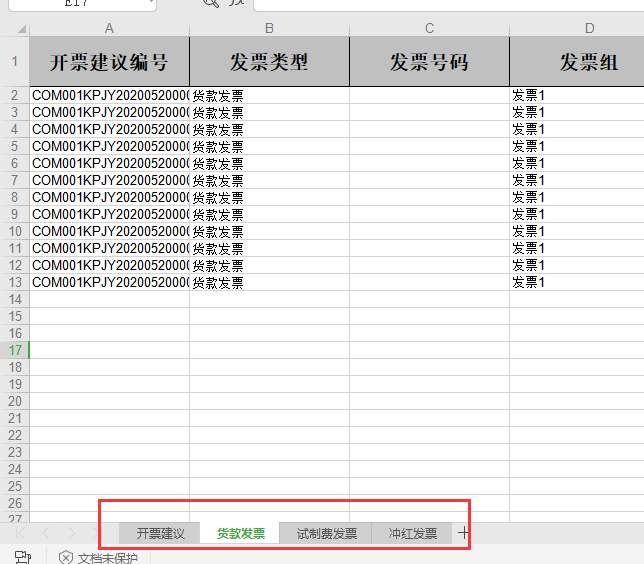This screenshot has height=564, width=644.
Task: Add a new sheet with the plus icon
Action: pos(463,533)
